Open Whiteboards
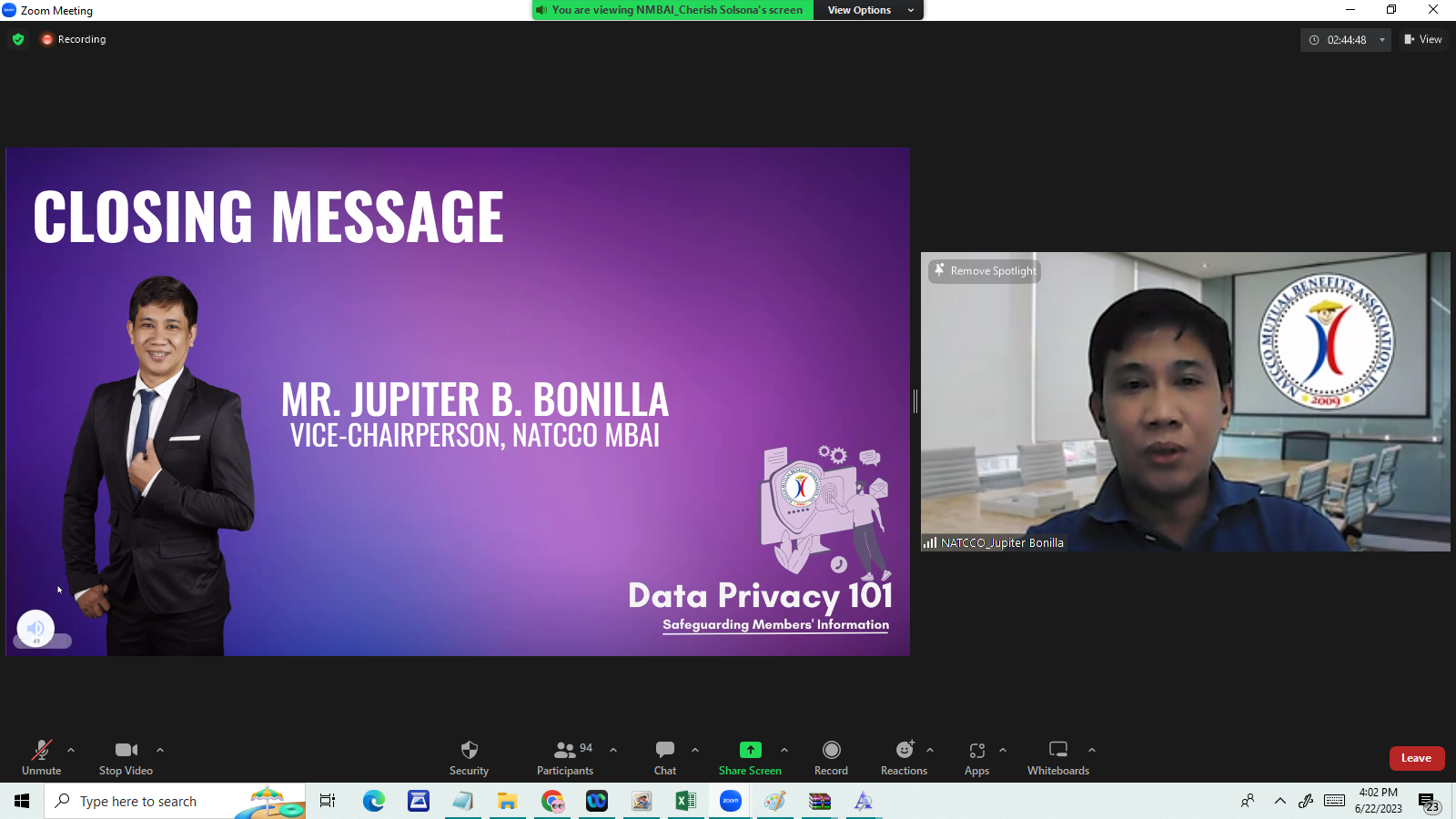The image size is (1456, 819). [x=1058, y=757]
